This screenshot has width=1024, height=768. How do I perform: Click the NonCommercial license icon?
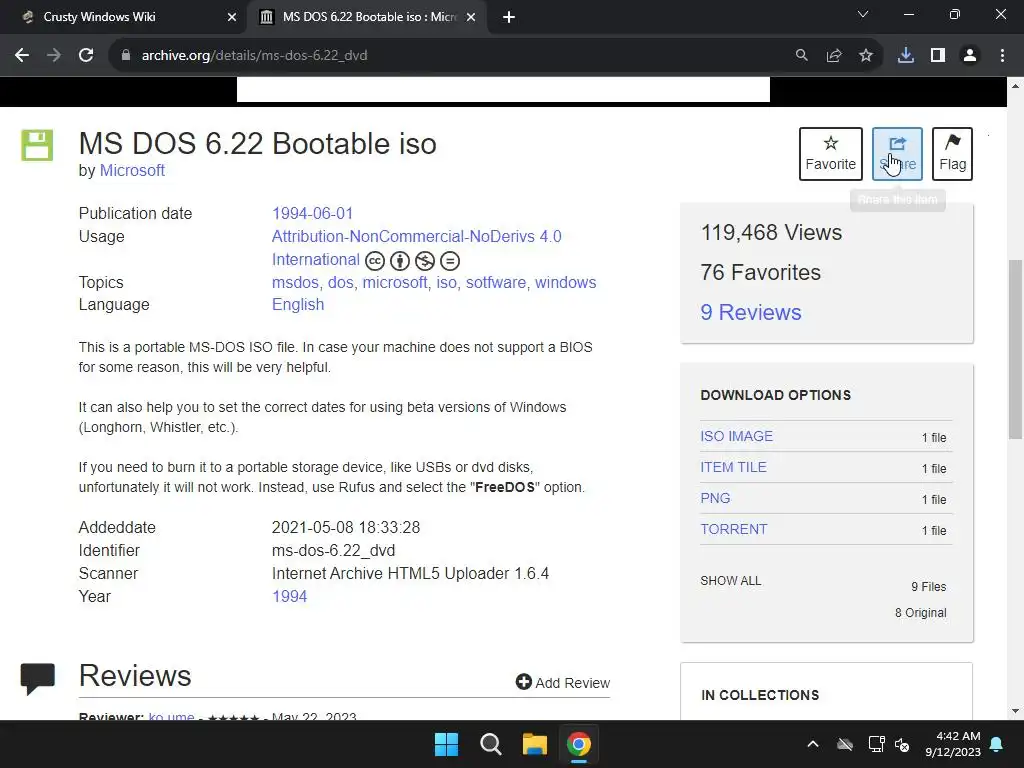[424, 261]
